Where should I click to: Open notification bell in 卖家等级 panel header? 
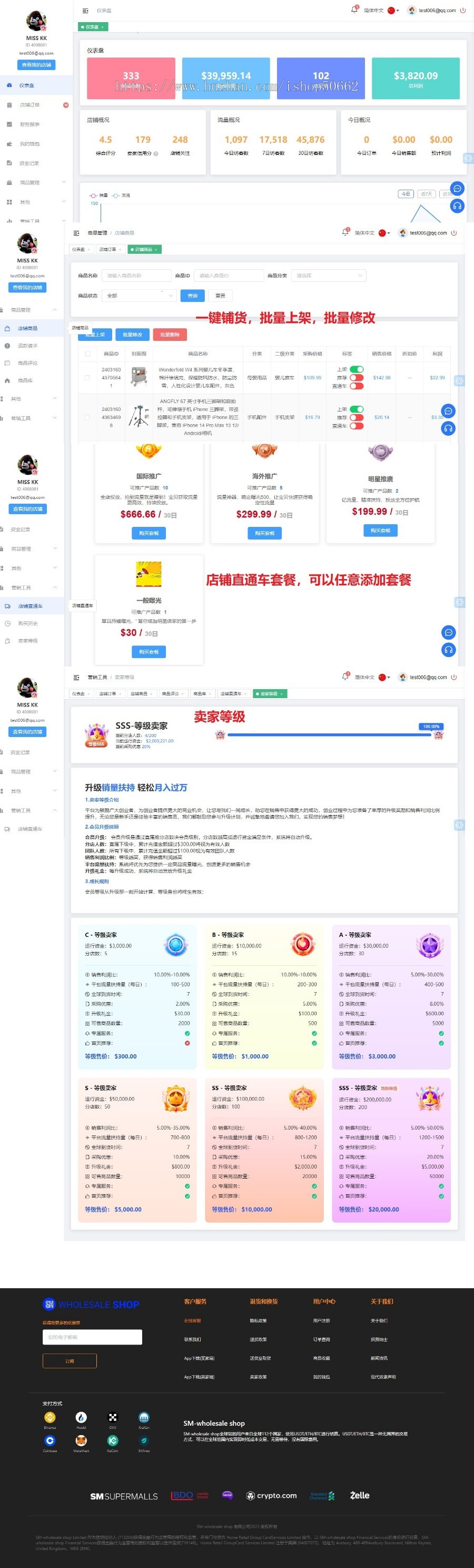345,677
